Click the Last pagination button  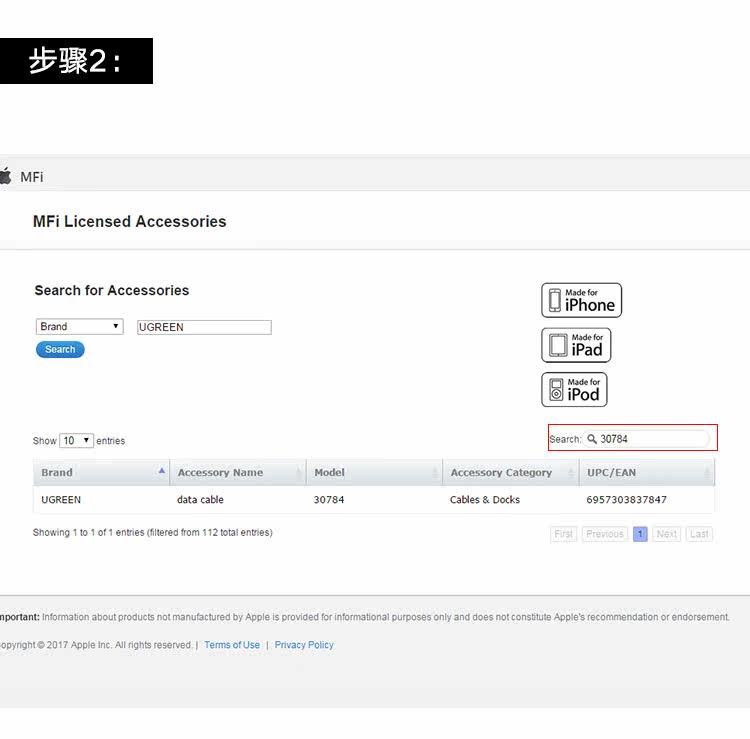point(700,534)
